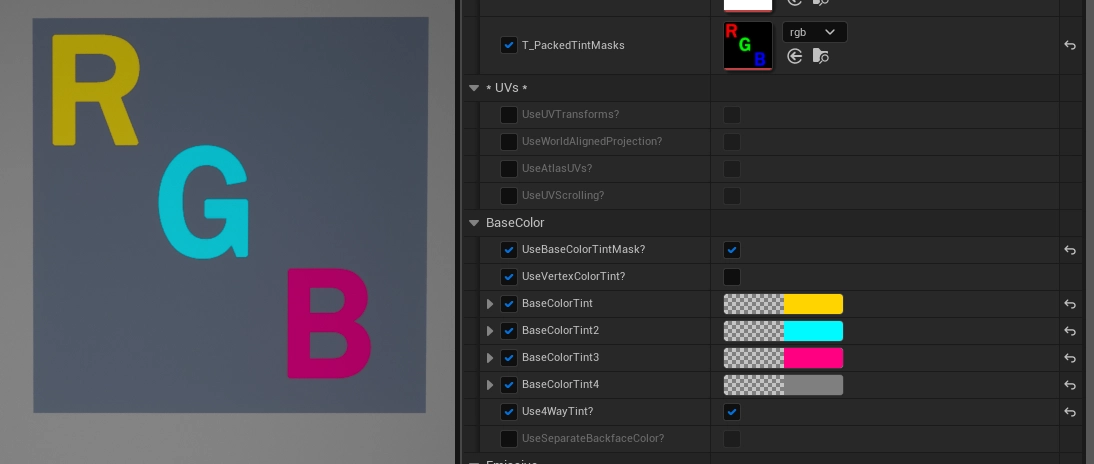The height and width of the screenshot is (464, 1094).
Task: Collapse the BaseColor category
Action: pyautogui.click(x=474, y=223)
